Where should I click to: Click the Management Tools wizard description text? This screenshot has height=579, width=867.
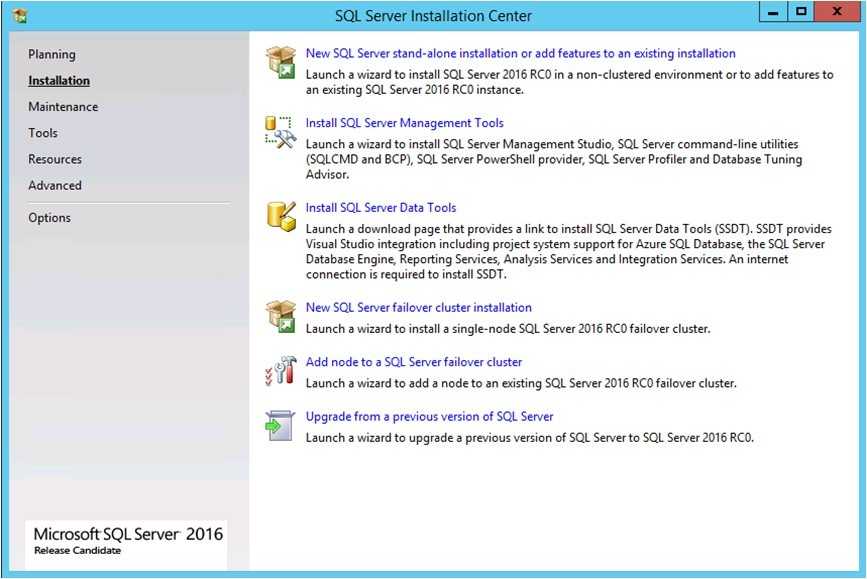(554, 159)
